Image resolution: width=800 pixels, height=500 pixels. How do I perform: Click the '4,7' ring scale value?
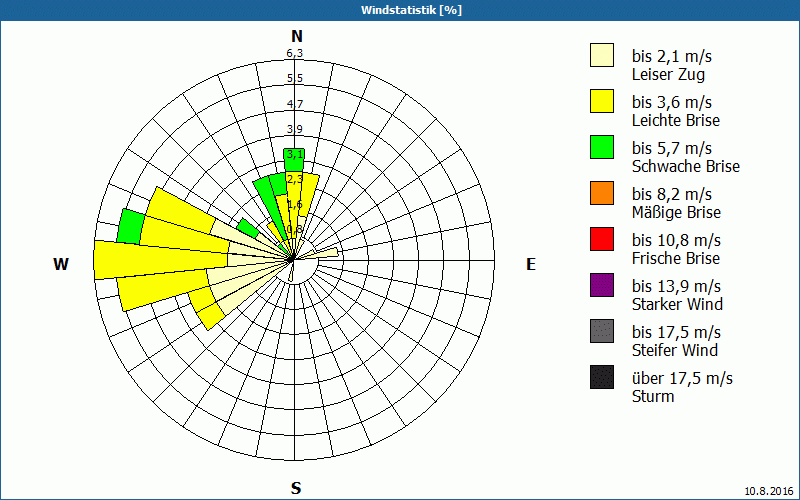[295, 104]
